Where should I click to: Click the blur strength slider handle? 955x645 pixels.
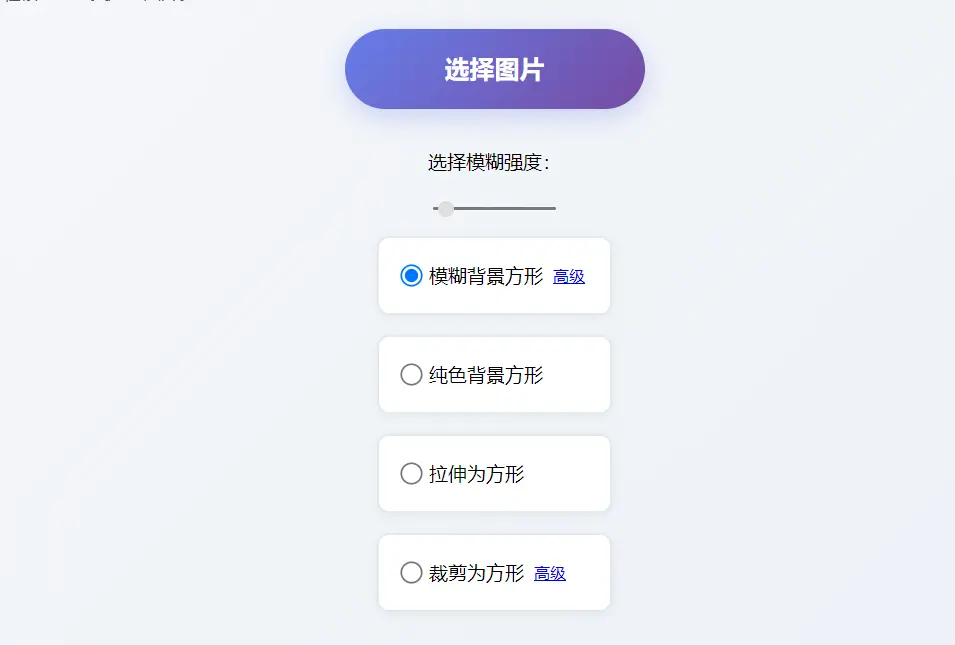click(444, 208)
